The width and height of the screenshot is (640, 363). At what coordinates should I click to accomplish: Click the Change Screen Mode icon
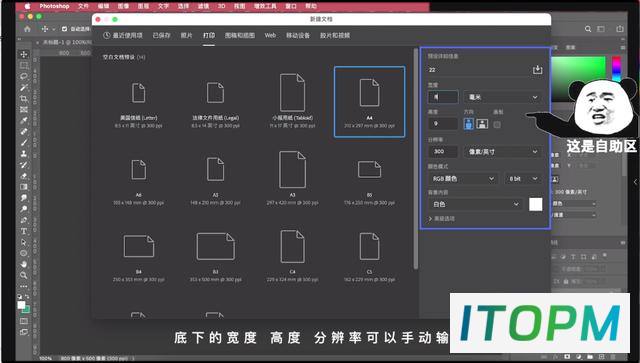(x=24, y=332)
